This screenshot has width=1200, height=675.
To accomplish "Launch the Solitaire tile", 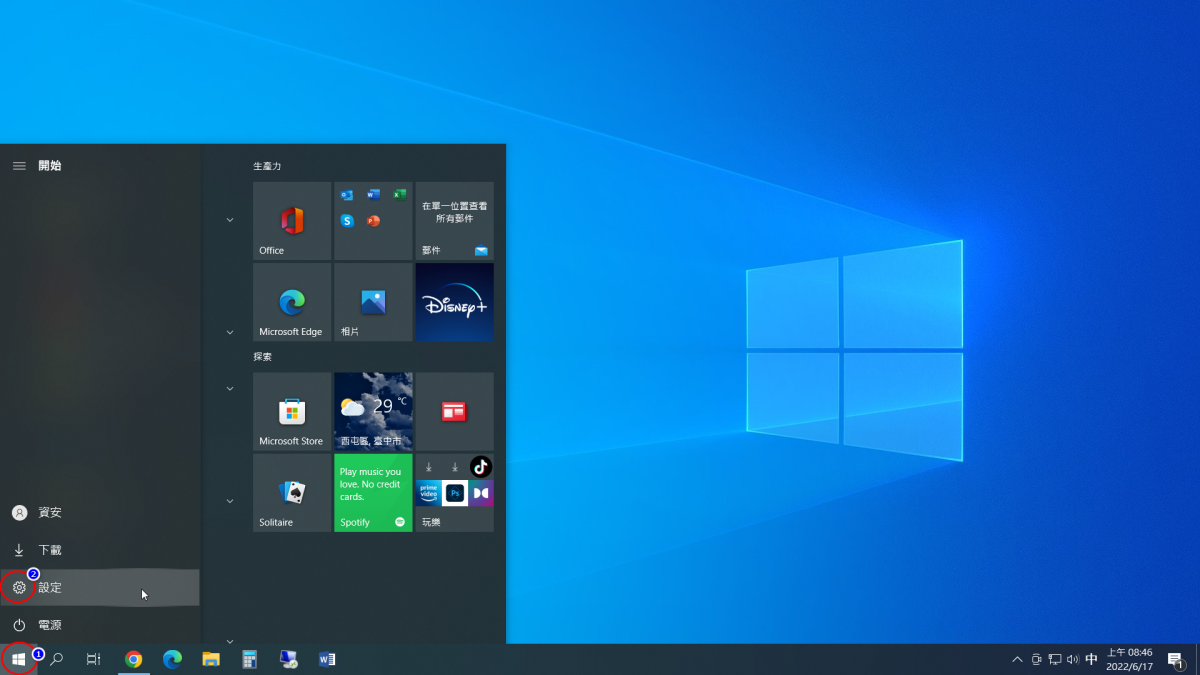I will pyautogui.click(x=292, y=493).
